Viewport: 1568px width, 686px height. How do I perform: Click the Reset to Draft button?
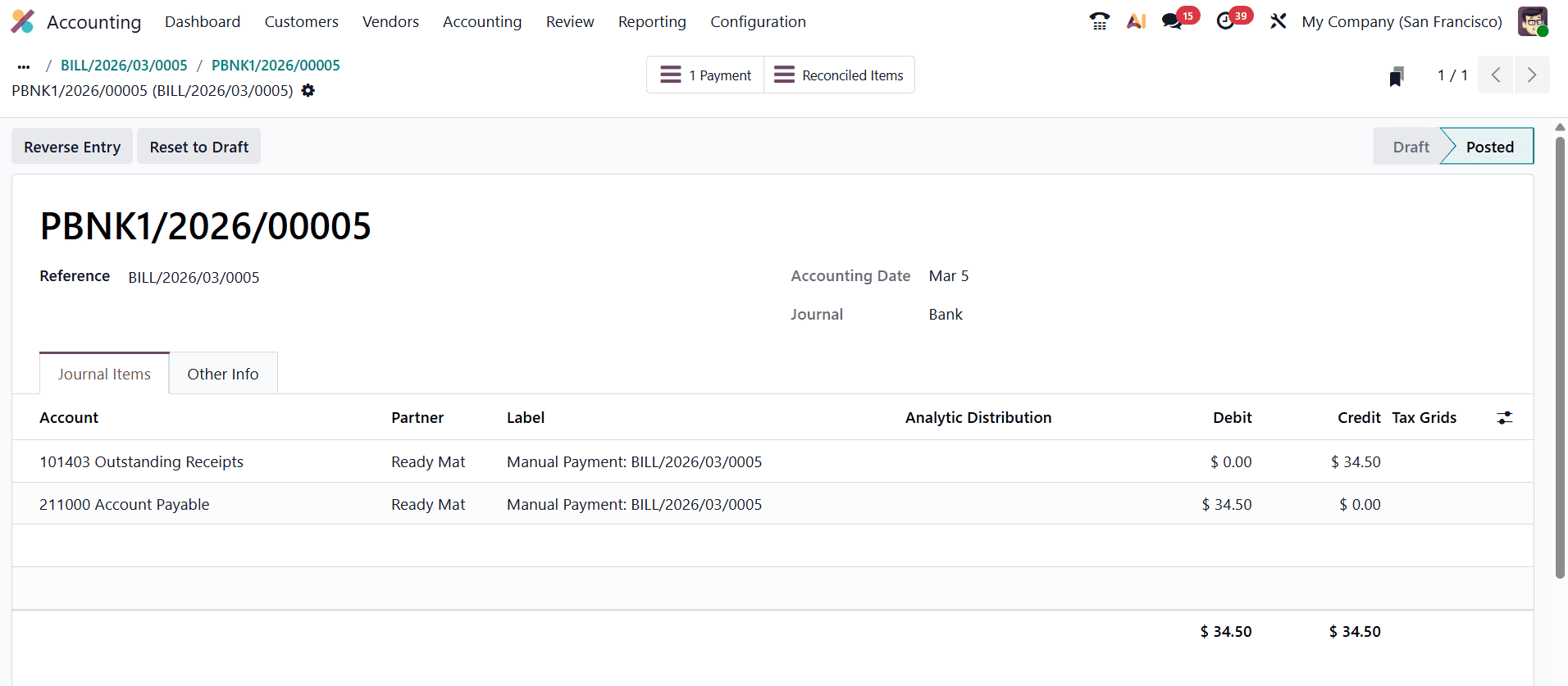[198, 147]
